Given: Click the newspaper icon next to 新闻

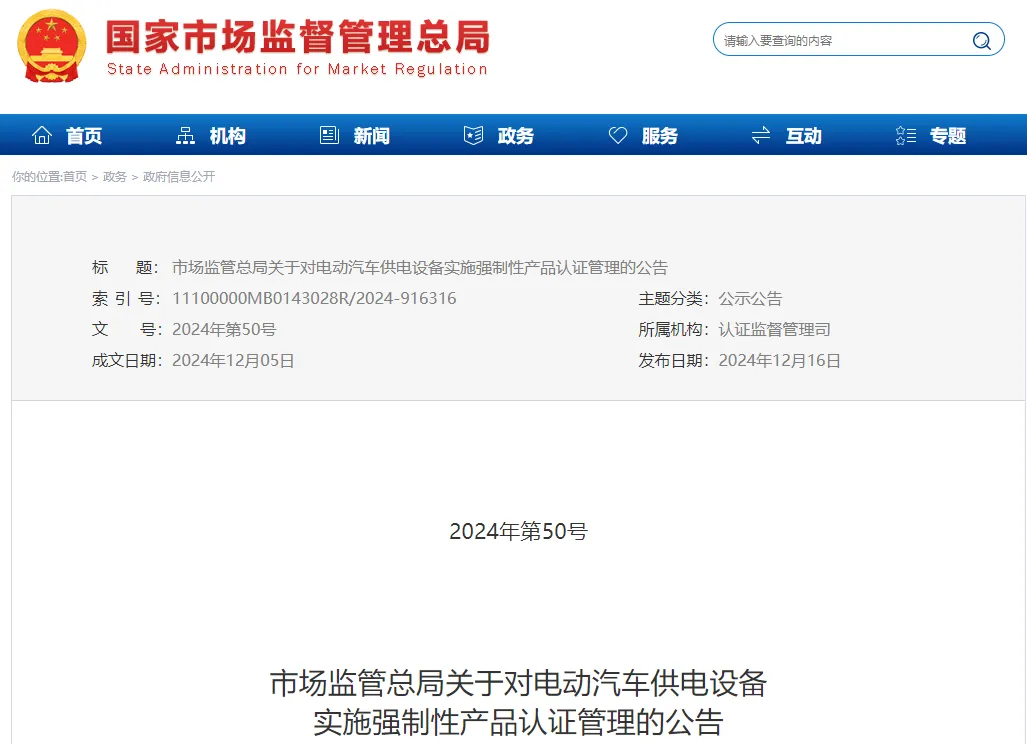Looking at the screenshot, I should (x=328, y=133).
